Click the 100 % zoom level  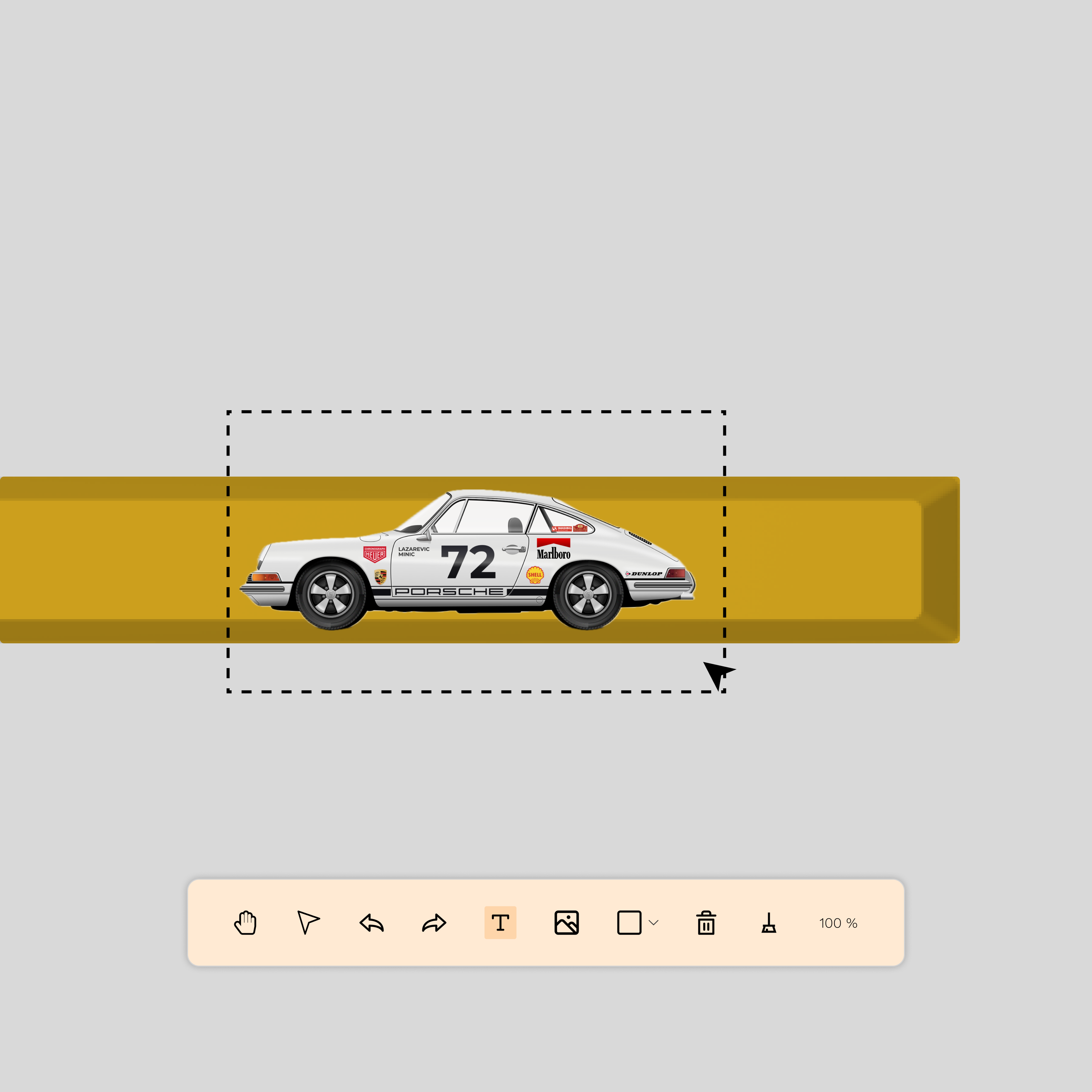838,923
